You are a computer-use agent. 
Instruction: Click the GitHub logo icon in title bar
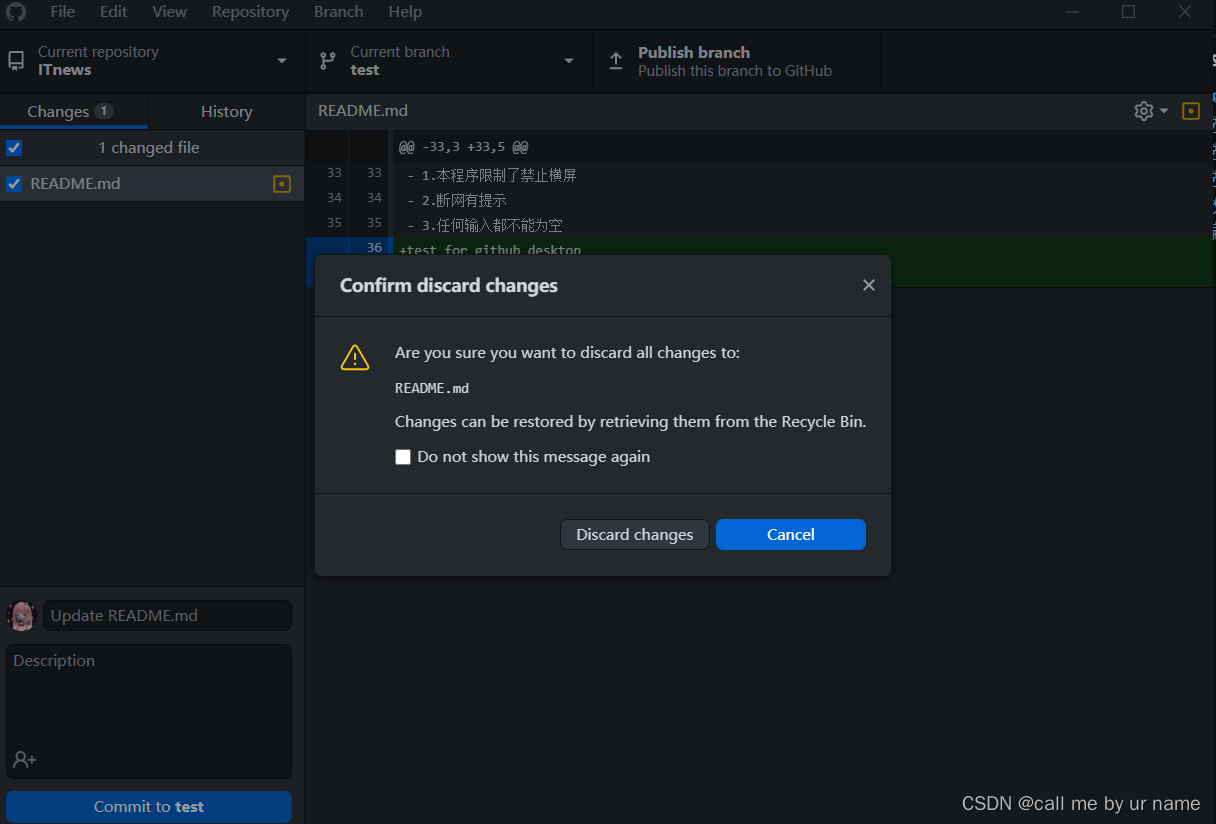[16, 12]
